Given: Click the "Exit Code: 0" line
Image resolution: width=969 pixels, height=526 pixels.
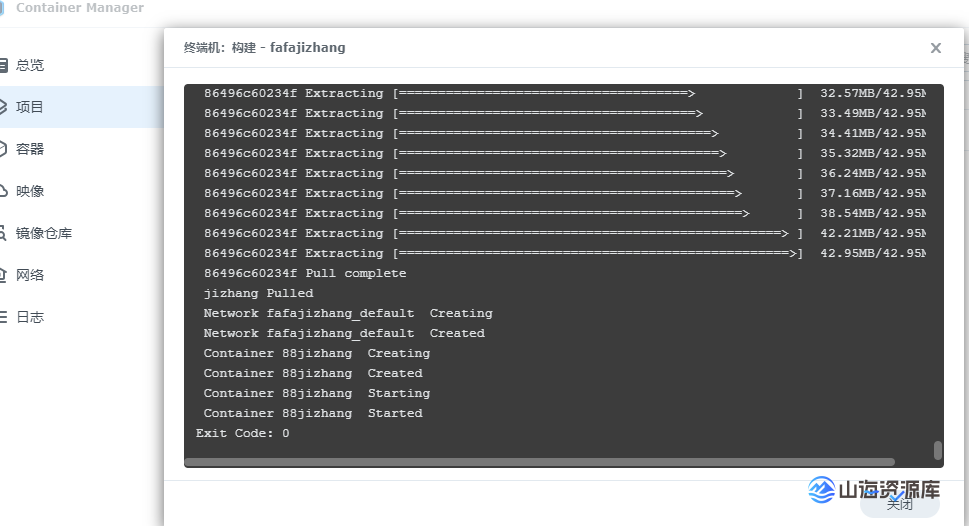Looking at the screenshot, I should (243, 433).
